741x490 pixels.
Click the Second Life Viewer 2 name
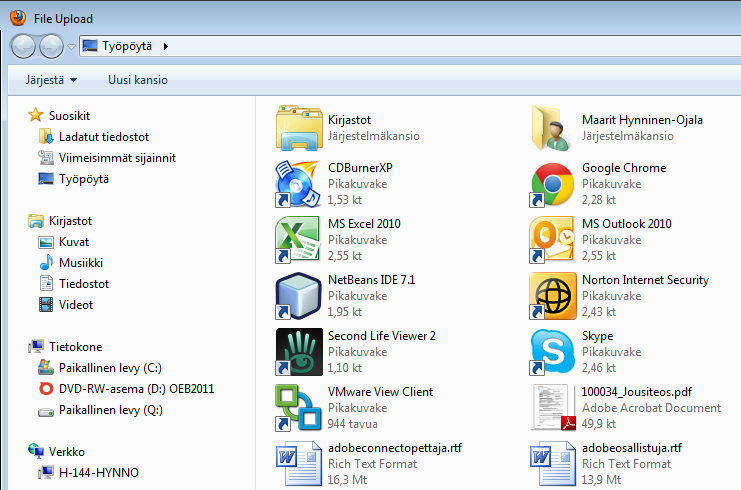[382, 335]
